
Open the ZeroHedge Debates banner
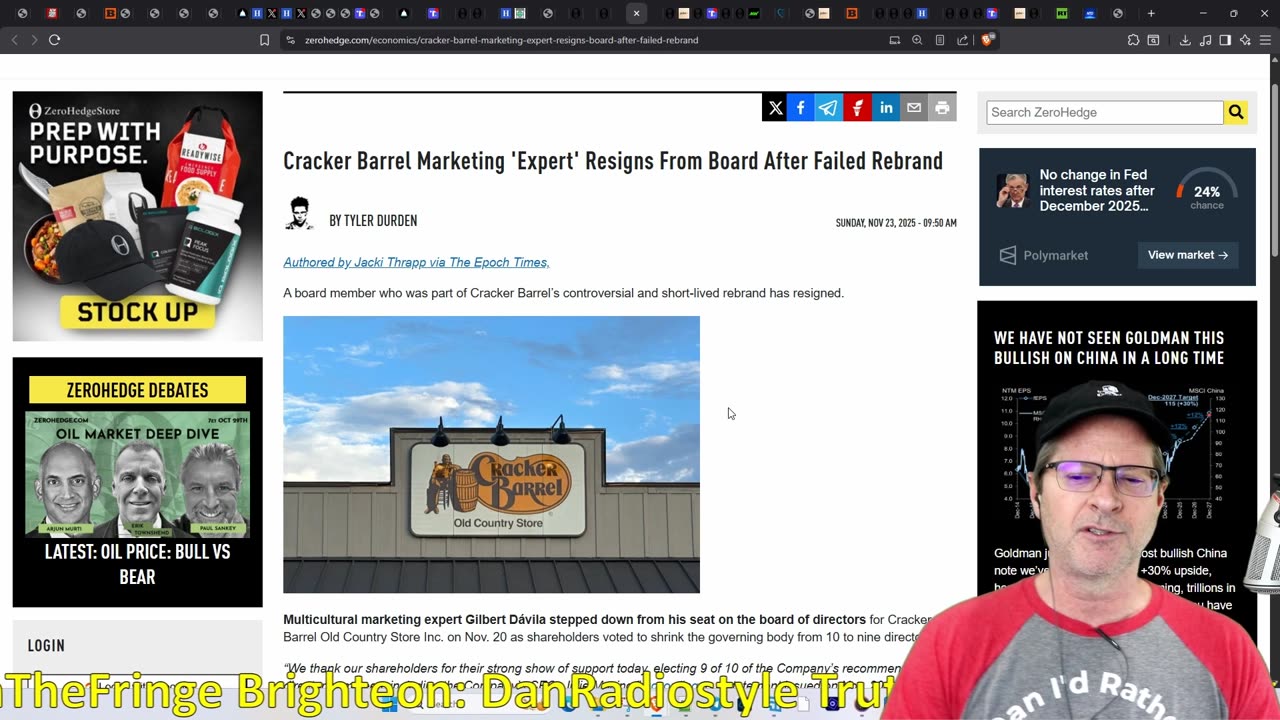click(x=137, y=390)
